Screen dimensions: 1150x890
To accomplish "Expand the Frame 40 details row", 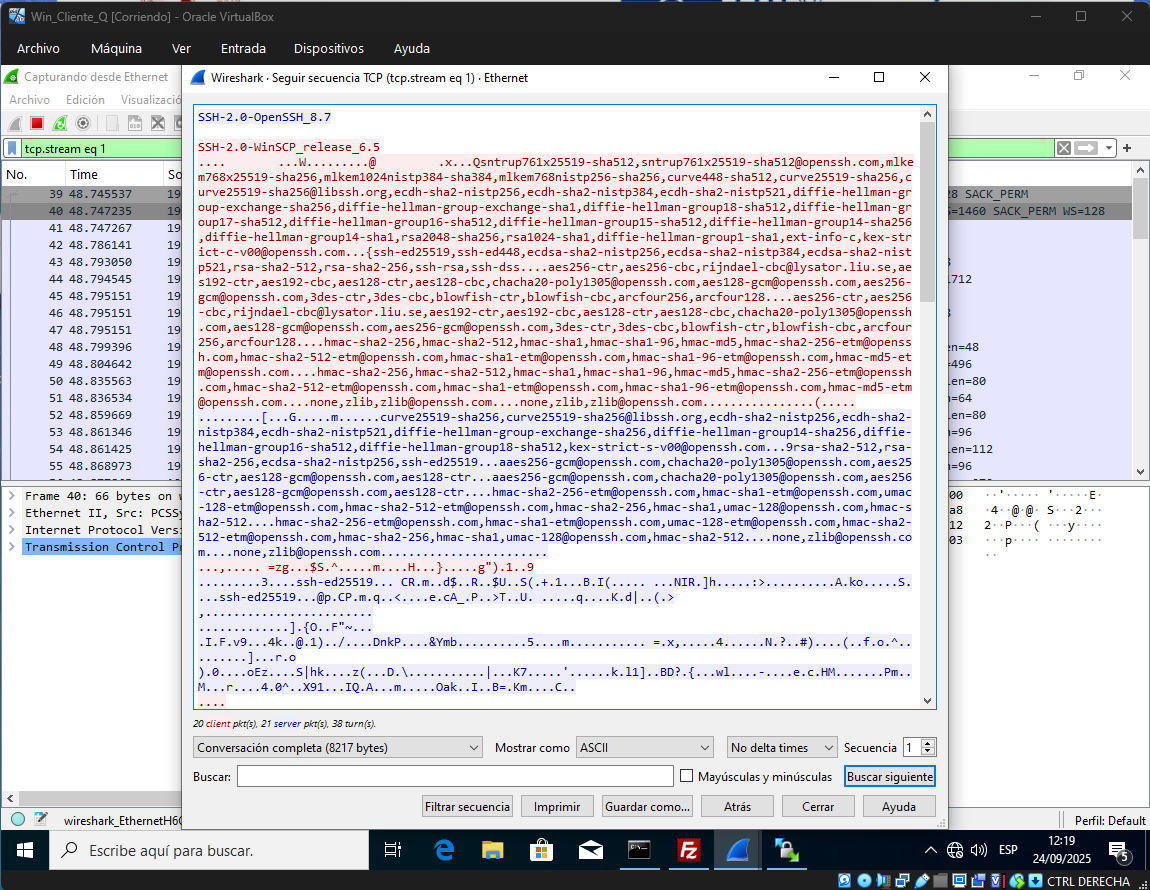I will pos(12,496).
